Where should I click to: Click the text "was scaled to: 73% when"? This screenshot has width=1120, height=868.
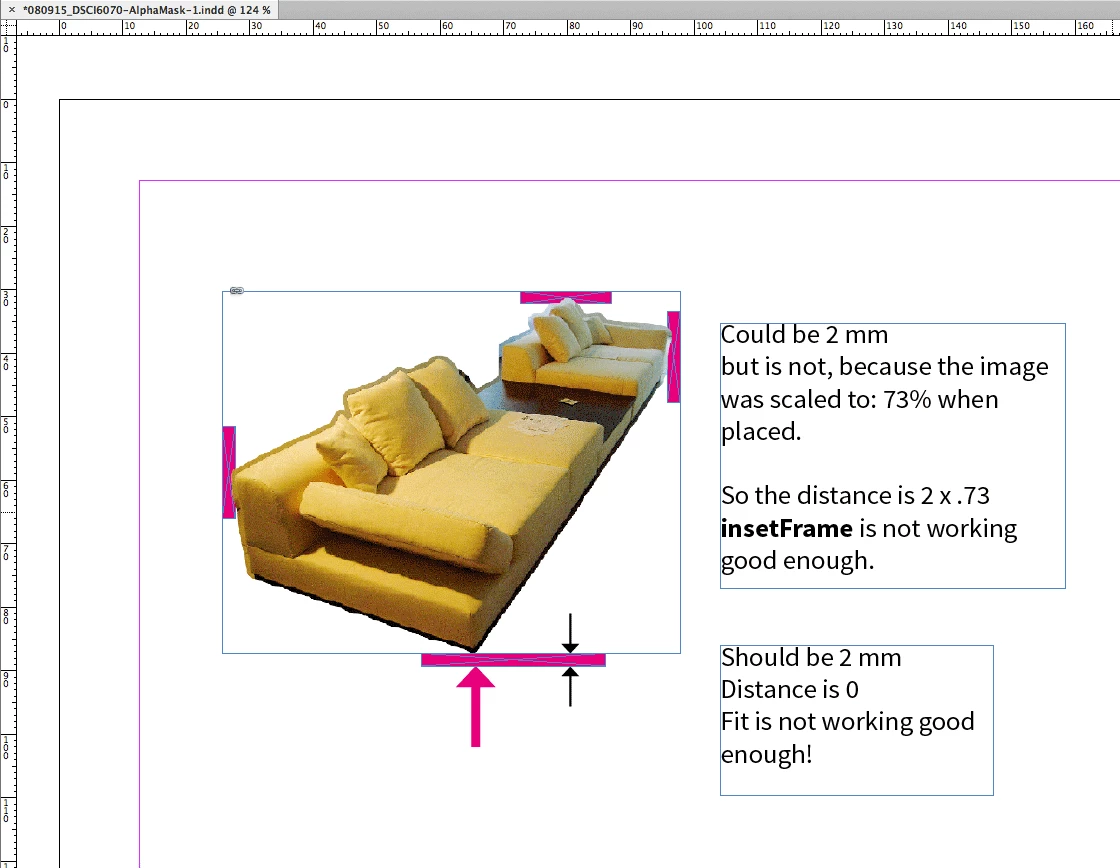coord(859,399)
